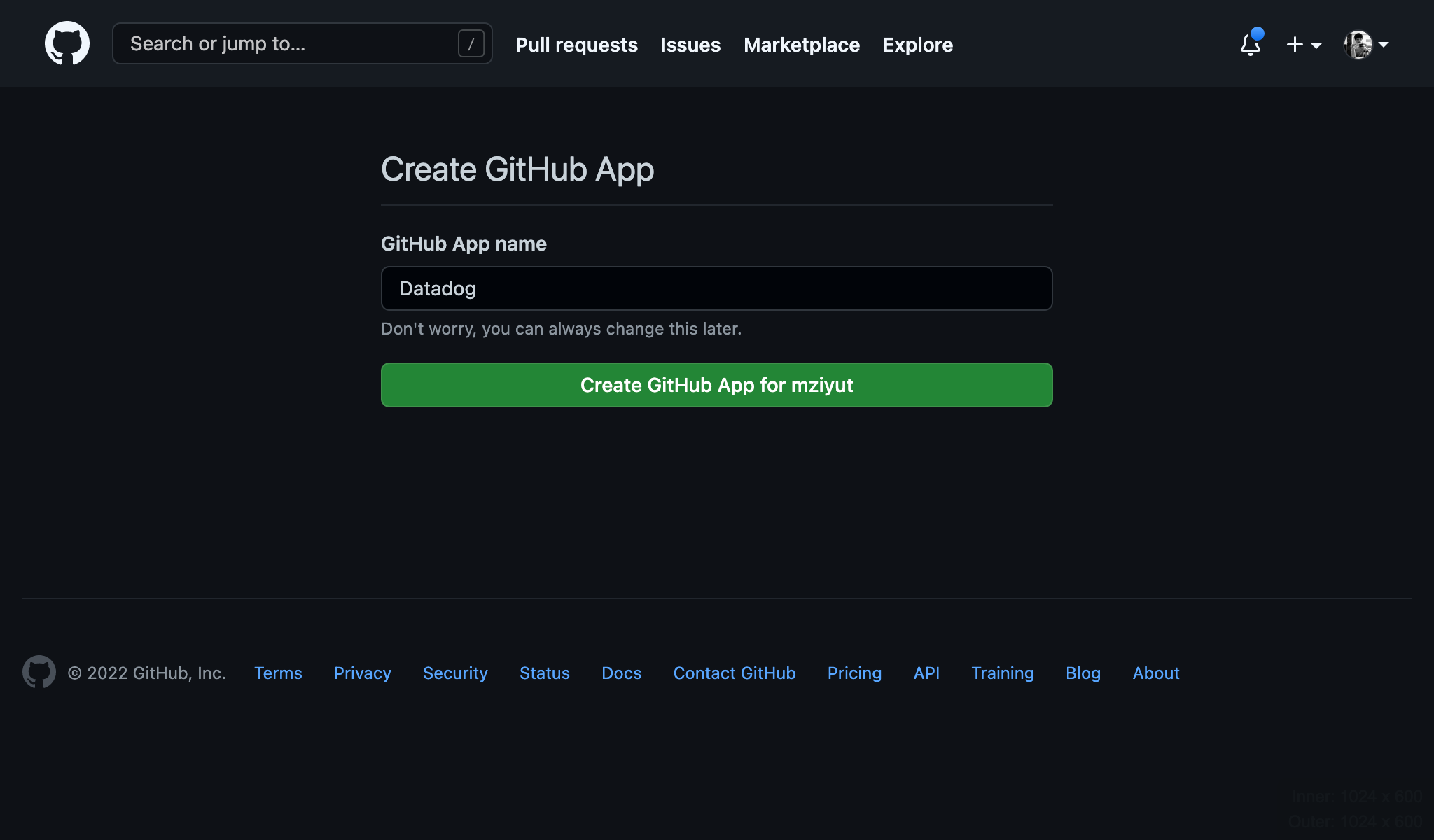The width and height of the screenshot is (1434, 840).
Task: Click the GitHub App name label
Action: [x=464, y=244]
